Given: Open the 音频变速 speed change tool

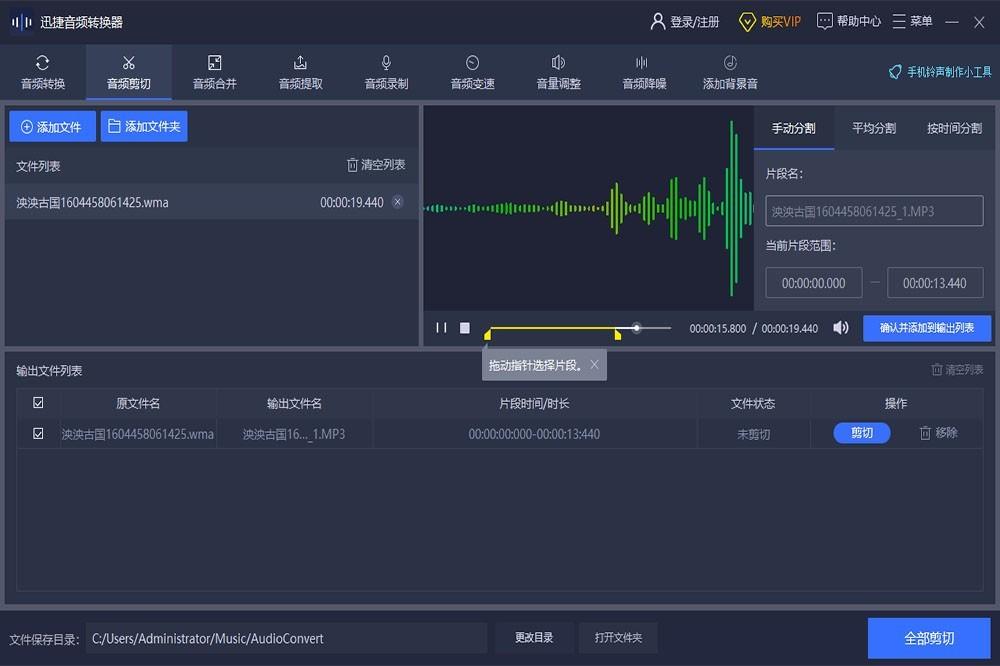Looking at the screenshot, I should [473, 72].
